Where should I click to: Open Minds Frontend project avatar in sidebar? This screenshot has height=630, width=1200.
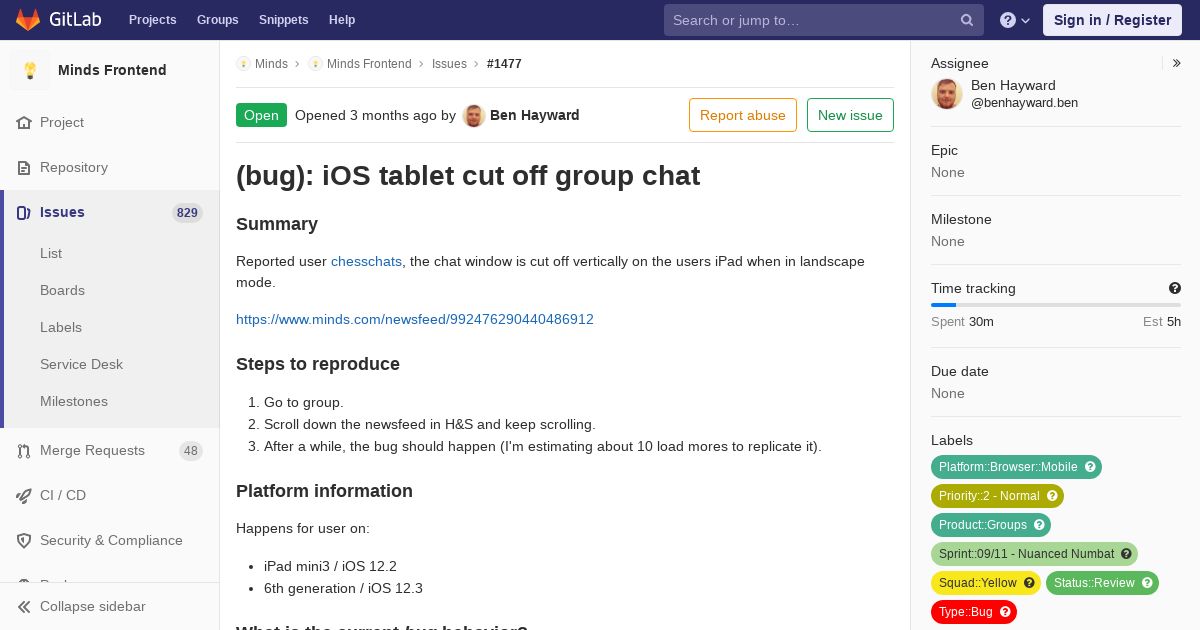30,70
